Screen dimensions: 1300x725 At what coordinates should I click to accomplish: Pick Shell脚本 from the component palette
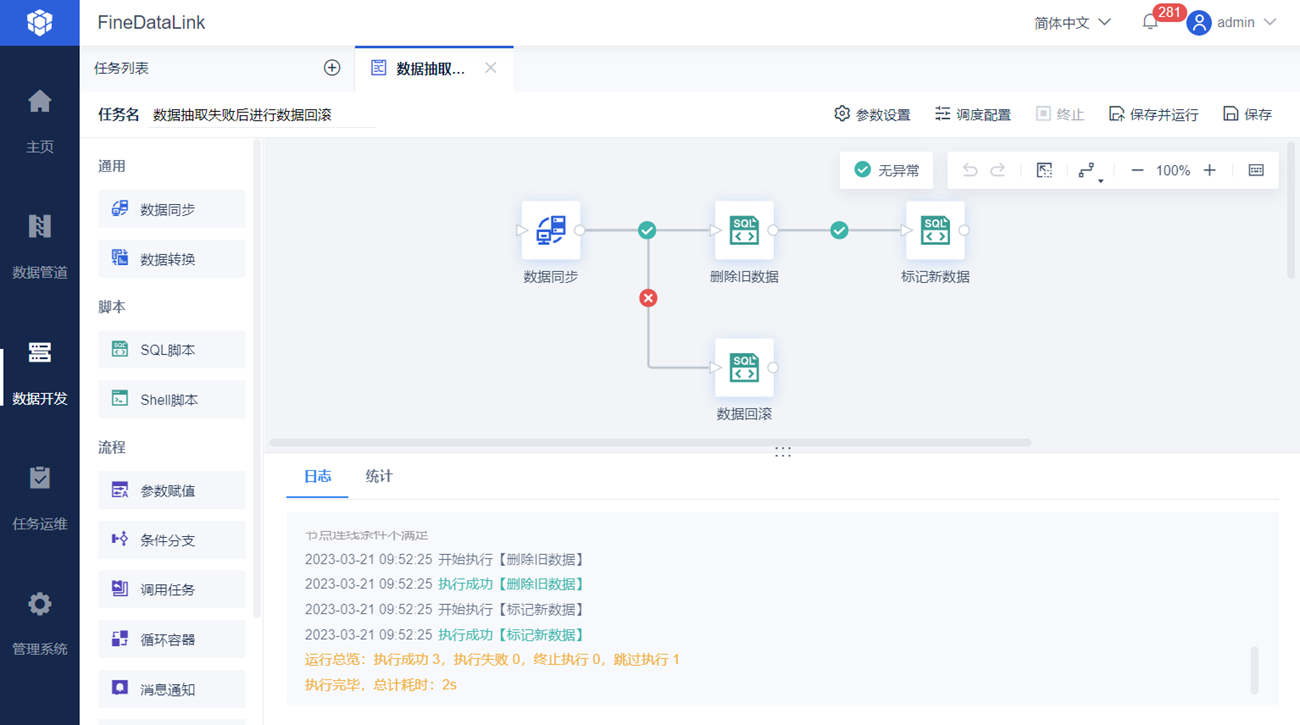(x=172, y=400)
